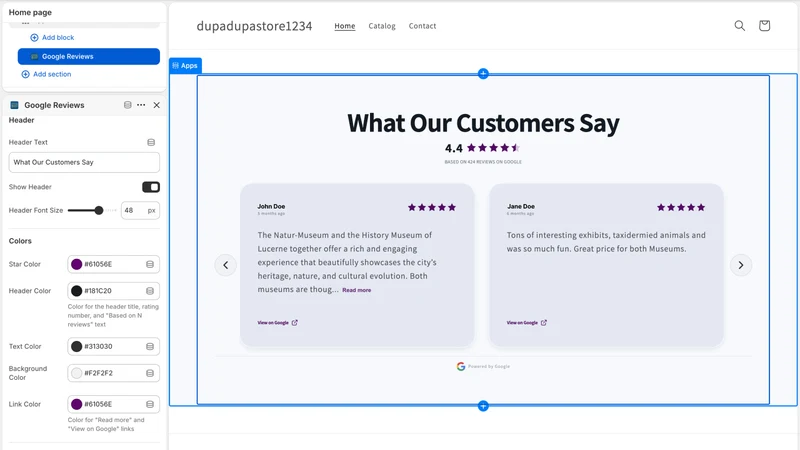Open the Header Color dark swatch
The height and width of the screenshot is (450, 800).
click(77, 291)
